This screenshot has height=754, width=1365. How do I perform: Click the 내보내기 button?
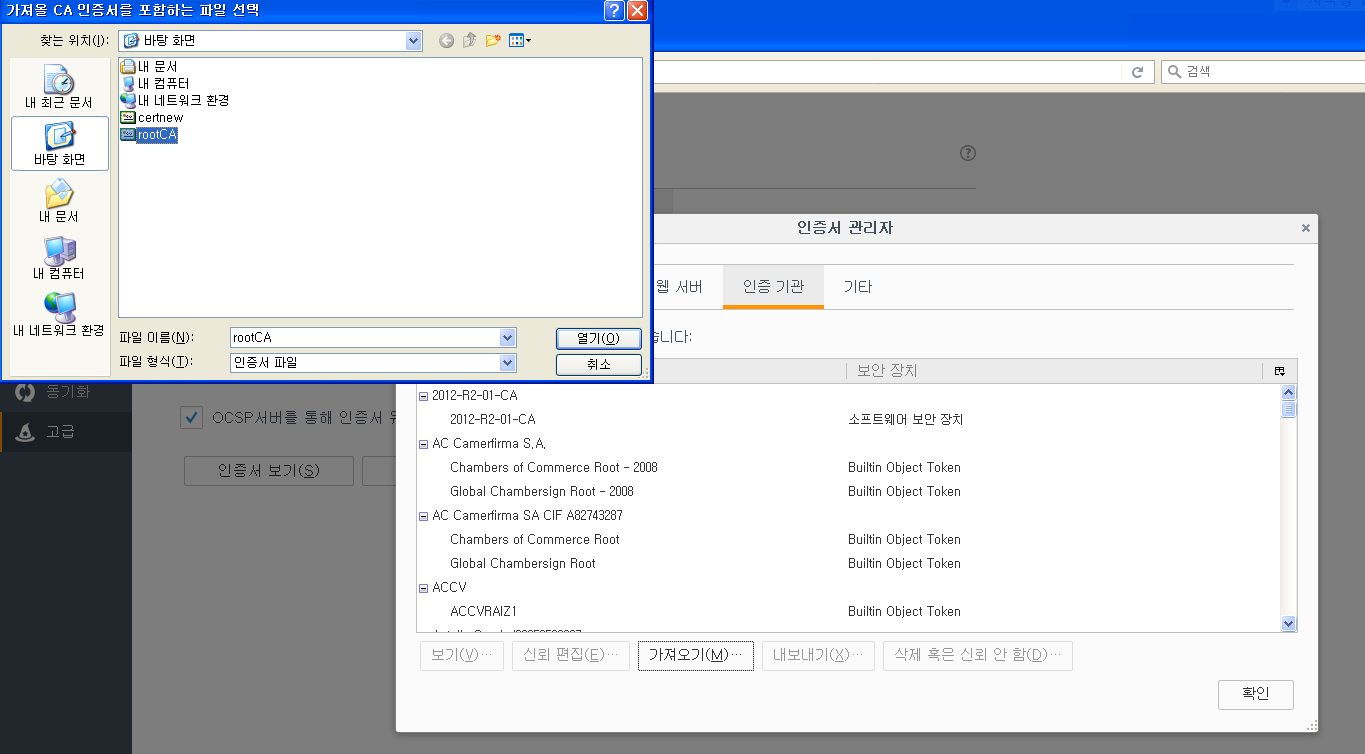[x=817, y=656]
